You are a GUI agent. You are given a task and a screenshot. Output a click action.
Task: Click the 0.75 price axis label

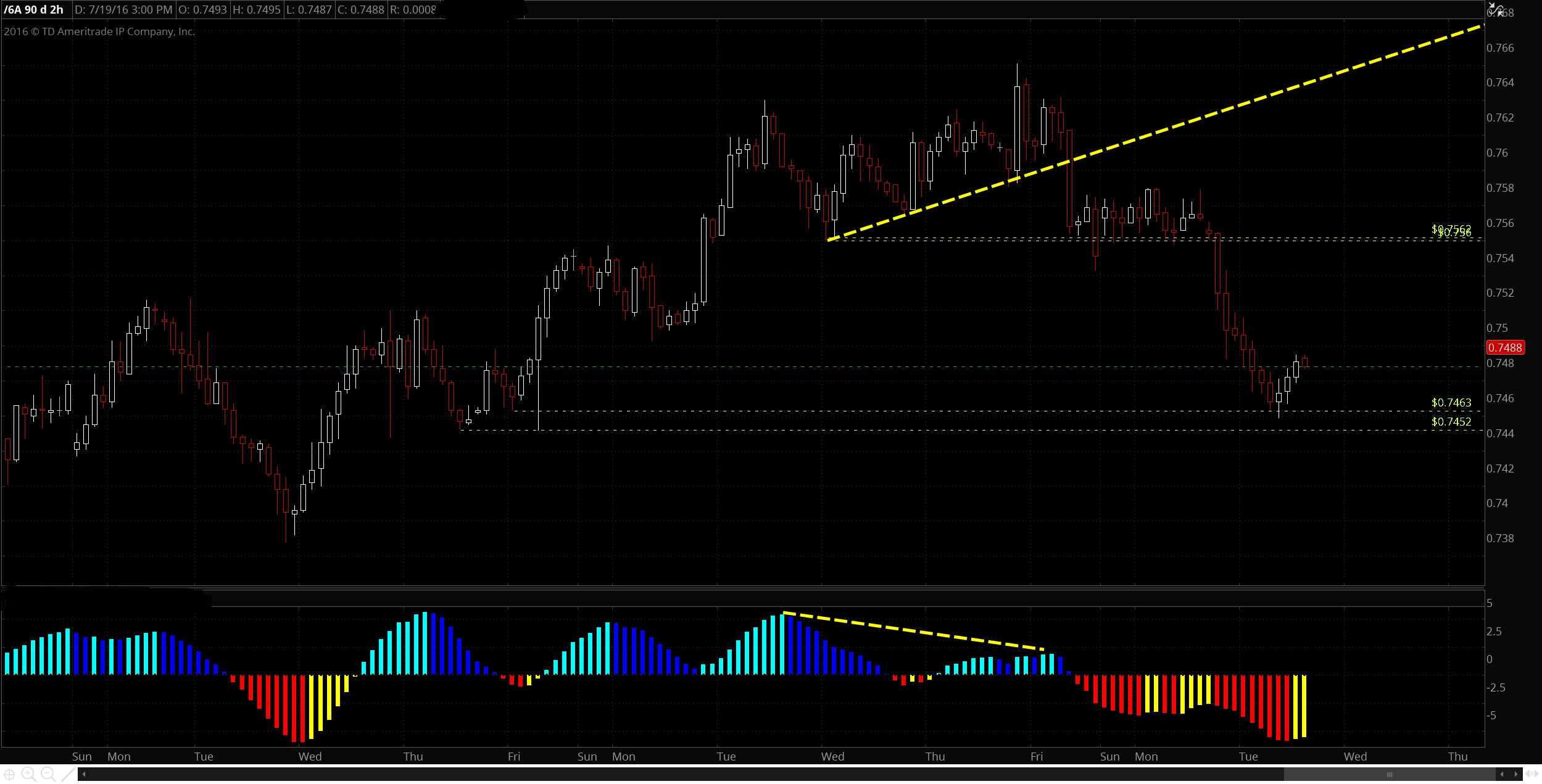point(1497,328)
